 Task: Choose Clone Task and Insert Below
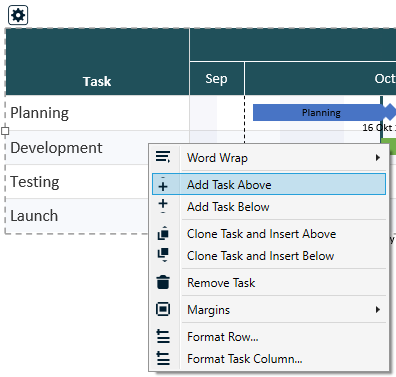269,256
